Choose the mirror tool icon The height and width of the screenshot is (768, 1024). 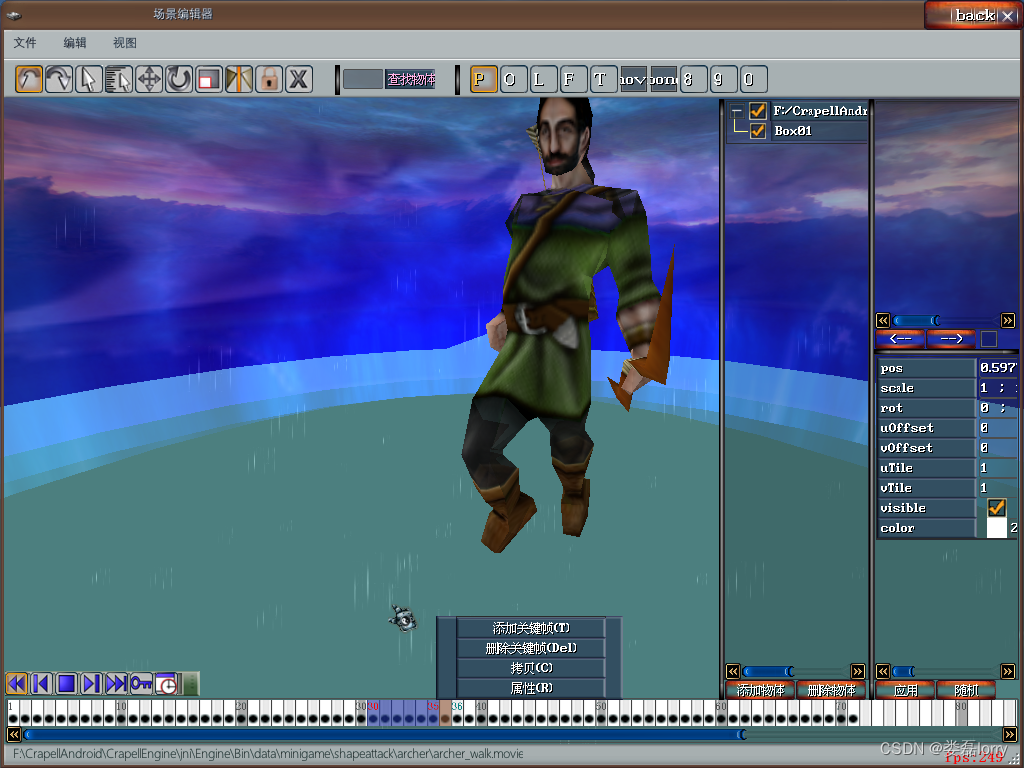coord(239,80)
